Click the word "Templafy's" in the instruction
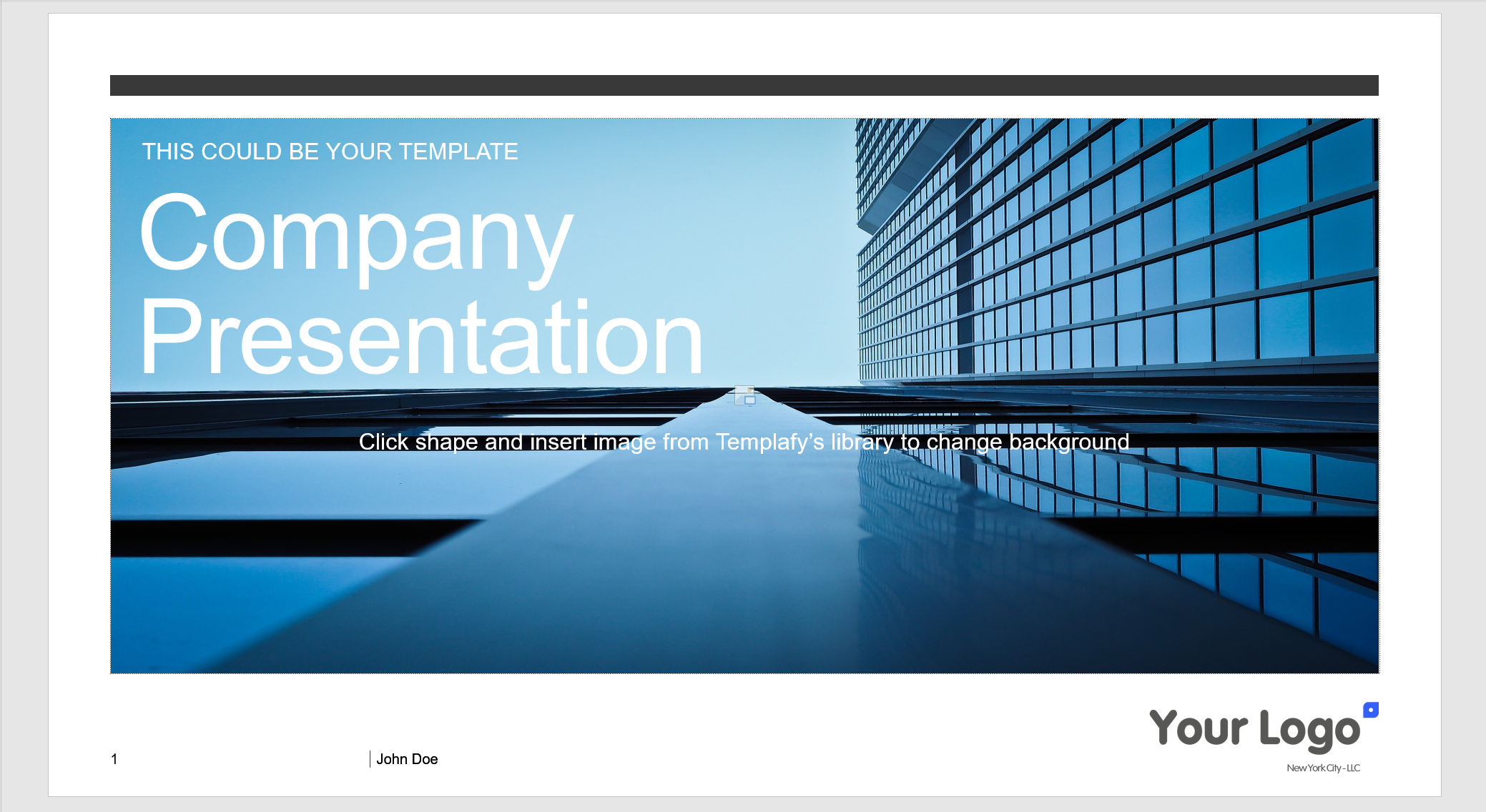The height and width of the screenshot is (812, 1486). coord(770,442)
